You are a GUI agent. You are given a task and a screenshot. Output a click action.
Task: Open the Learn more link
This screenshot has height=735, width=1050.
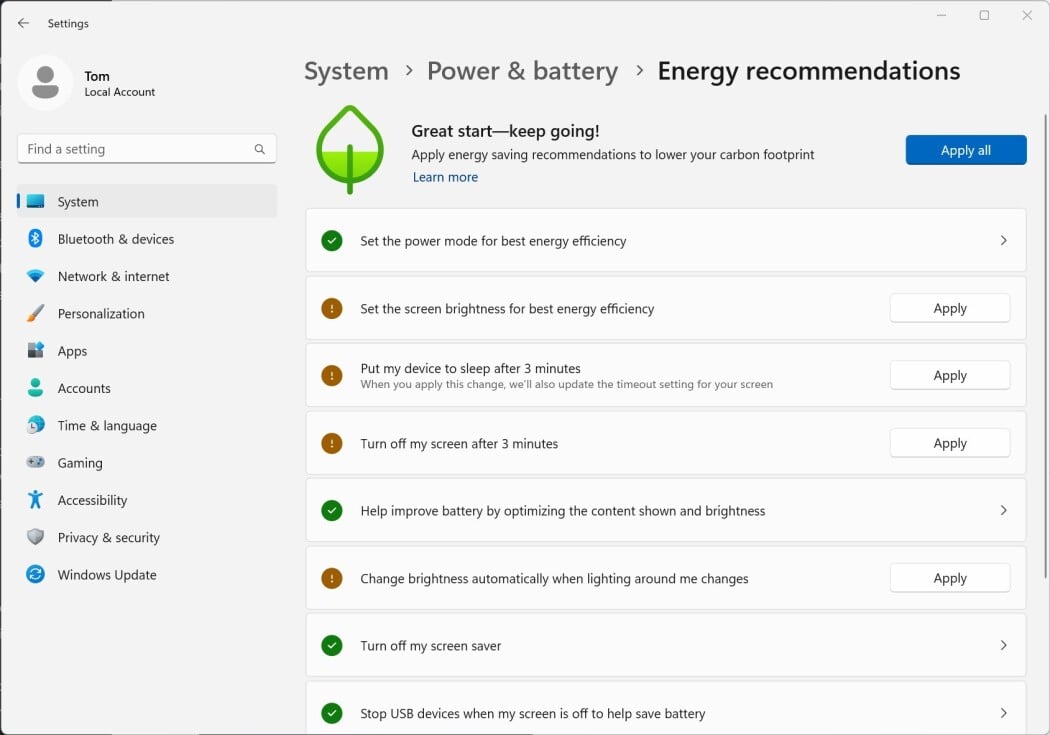pyautogui.click(x=445, y=176)
